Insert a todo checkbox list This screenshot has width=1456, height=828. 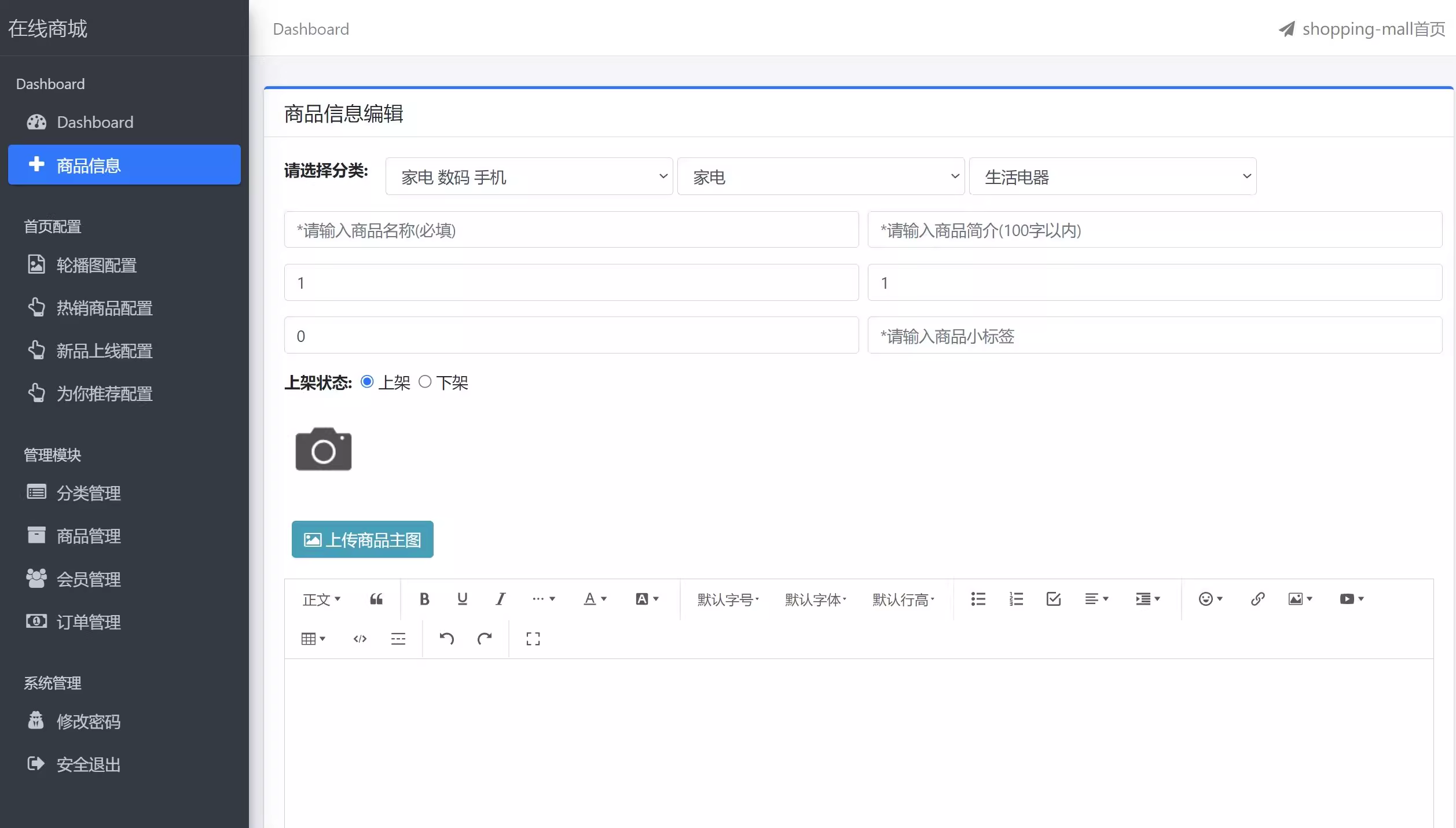point(1054,599)
